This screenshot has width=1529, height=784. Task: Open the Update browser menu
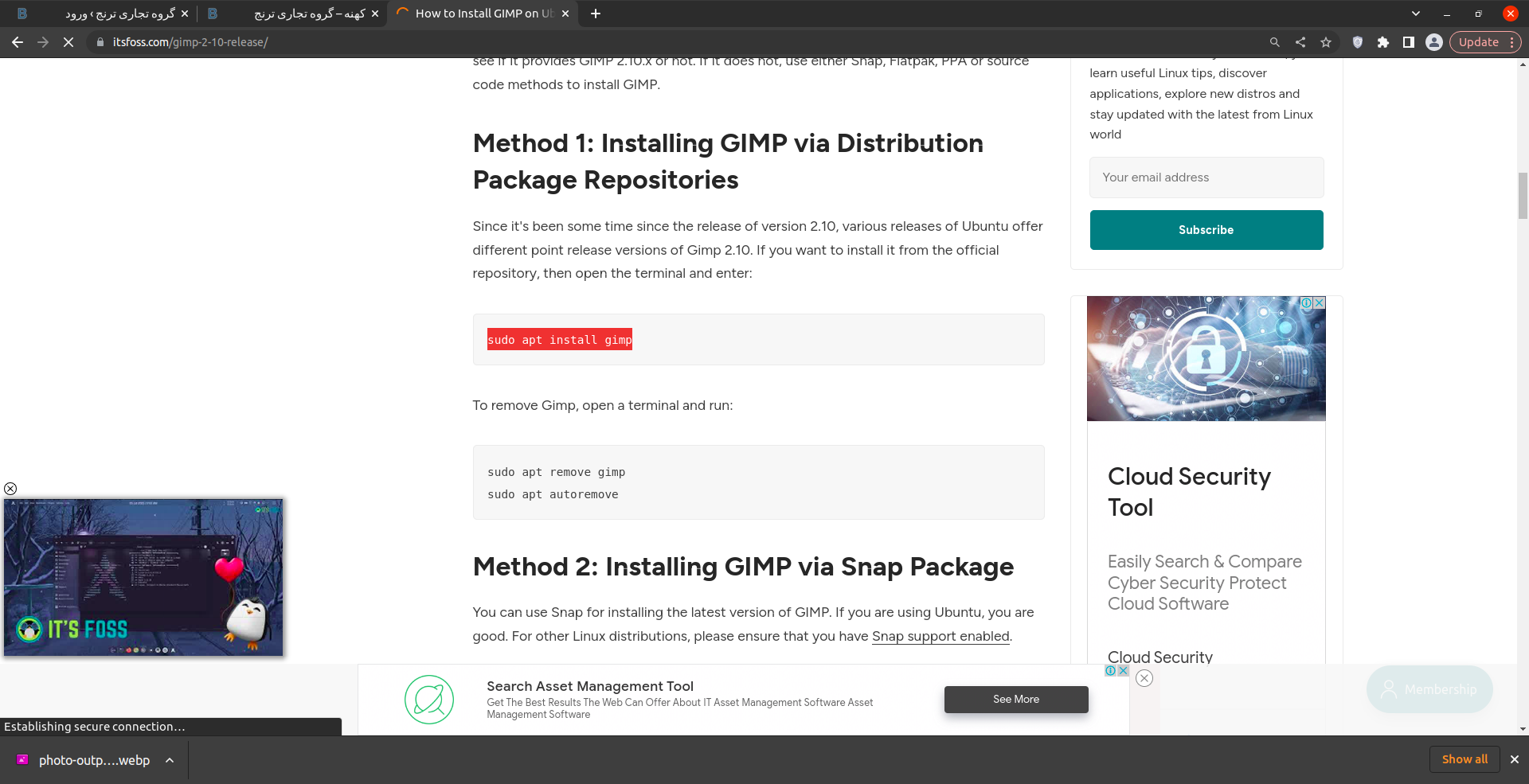coord(1485,42)
